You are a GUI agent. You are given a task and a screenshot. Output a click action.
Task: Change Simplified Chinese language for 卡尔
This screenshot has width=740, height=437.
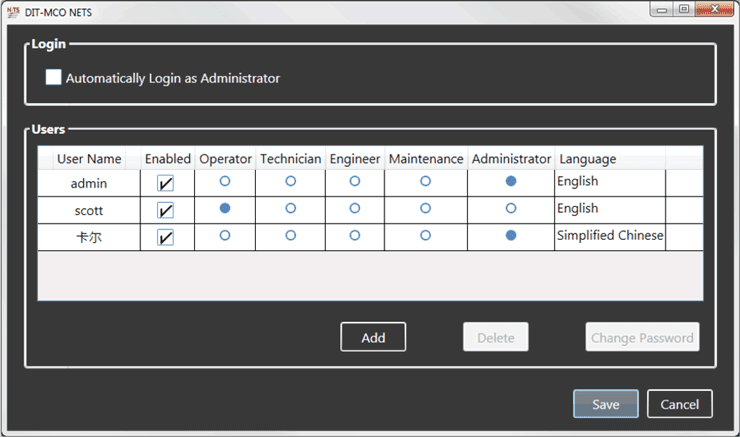[x=609, y=236]
